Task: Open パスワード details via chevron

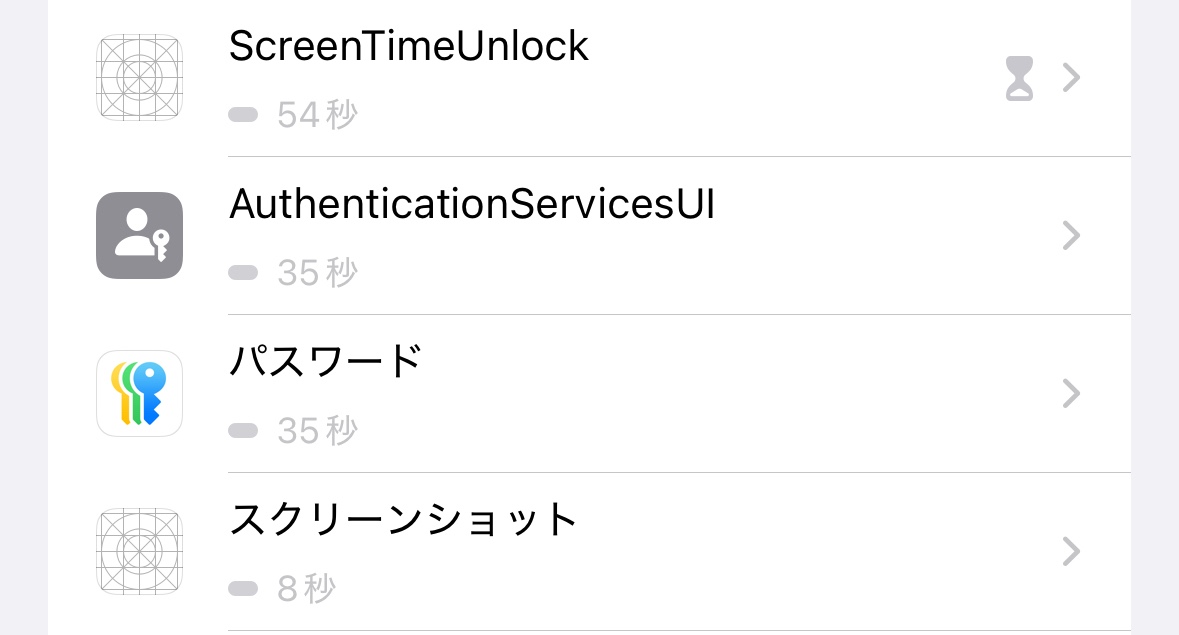Action: (x=1071, y=393)
